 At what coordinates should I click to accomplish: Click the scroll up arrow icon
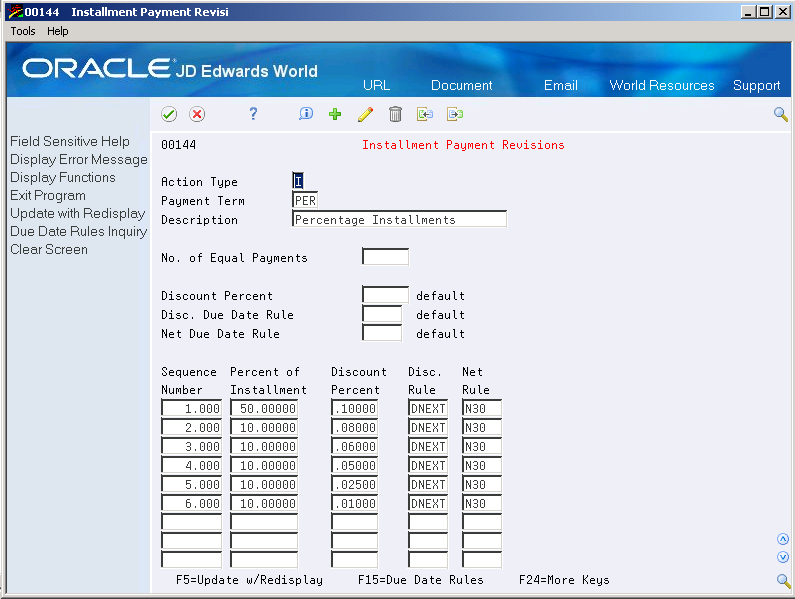783,539
